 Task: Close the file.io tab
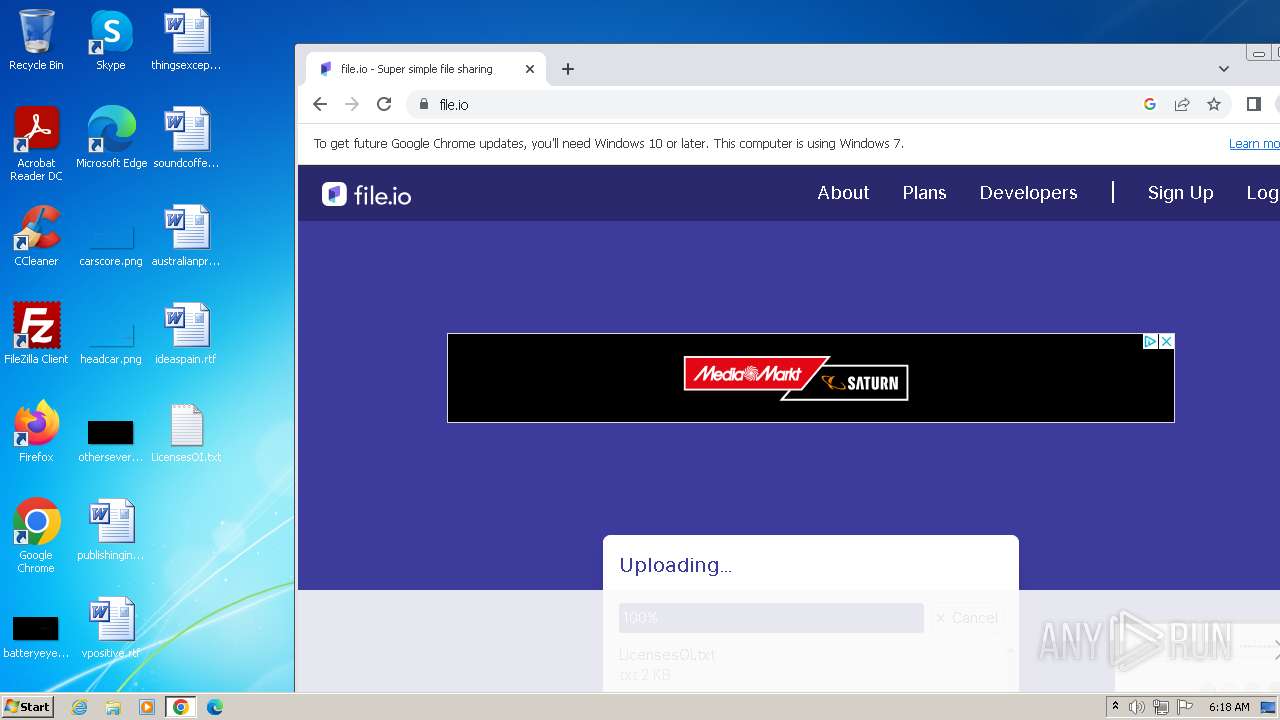pyautogui.click(x=530, y=69)
